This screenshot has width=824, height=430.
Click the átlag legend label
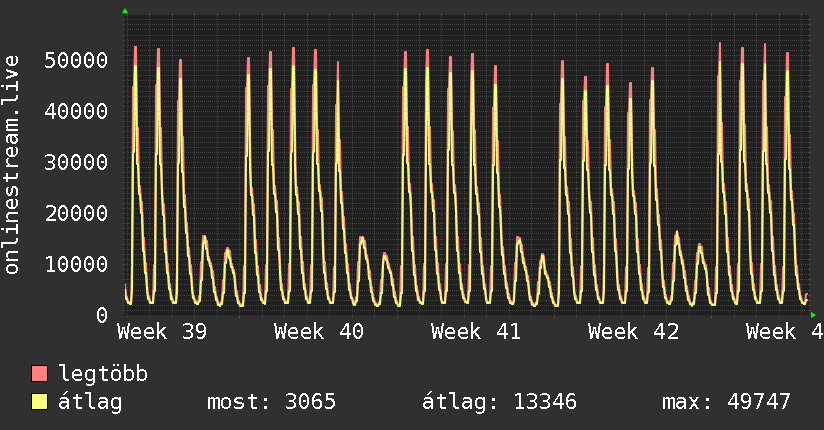[90, 401]
